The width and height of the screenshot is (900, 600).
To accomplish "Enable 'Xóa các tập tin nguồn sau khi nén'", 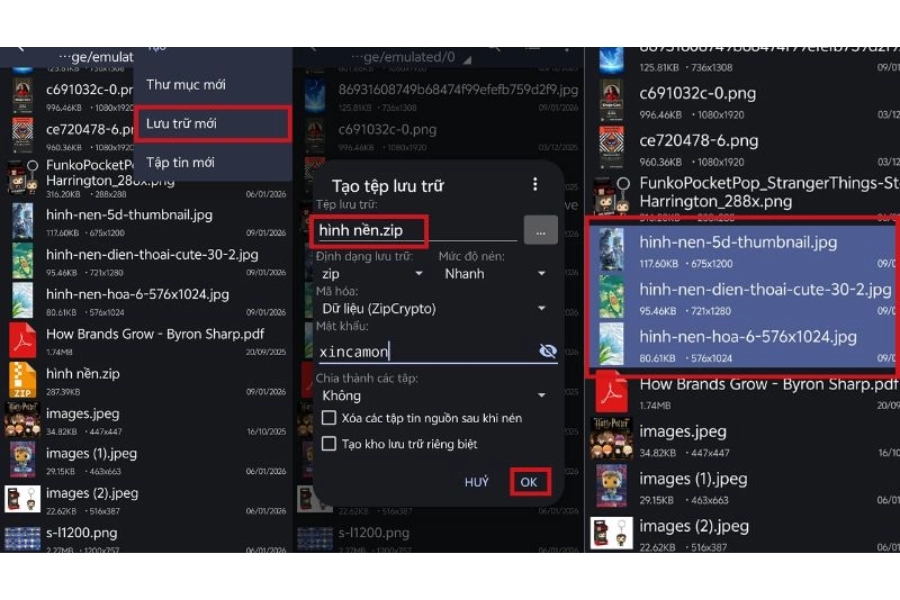I will click(331, 418).
